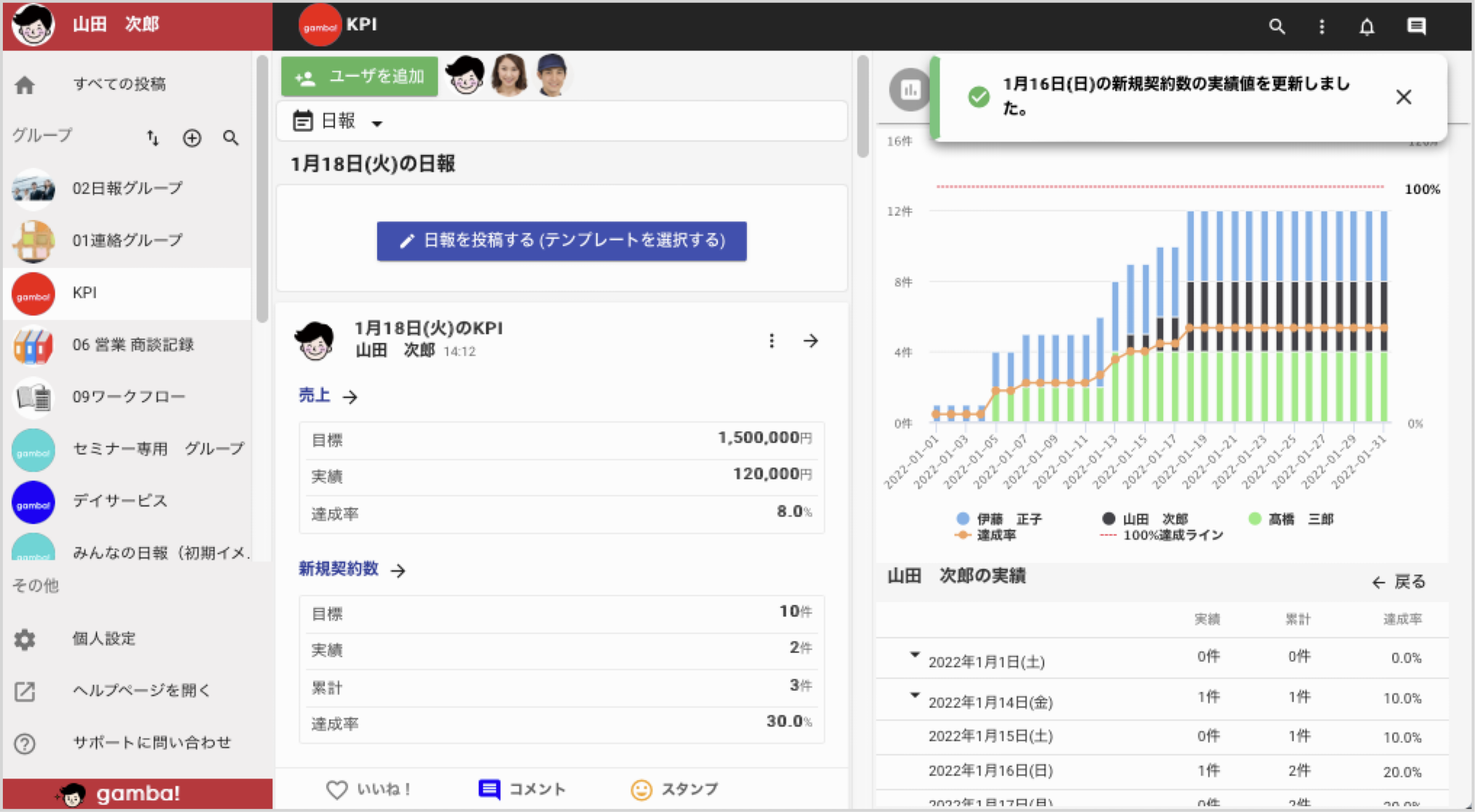
Task: Open the 新規契約数 KPI link
Action: coord(352,569)
